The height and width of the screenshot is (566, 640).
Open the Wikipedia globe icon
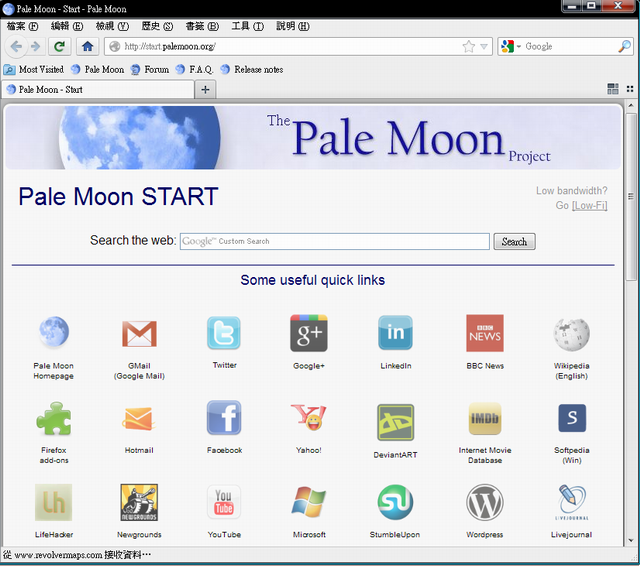click(x=572, y=333)
